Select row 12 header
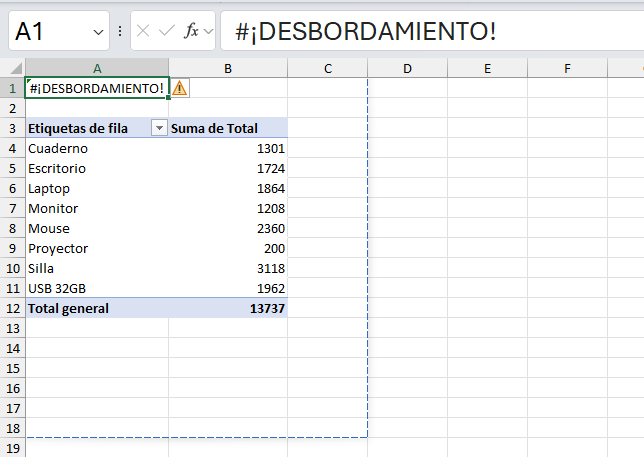 12,308
